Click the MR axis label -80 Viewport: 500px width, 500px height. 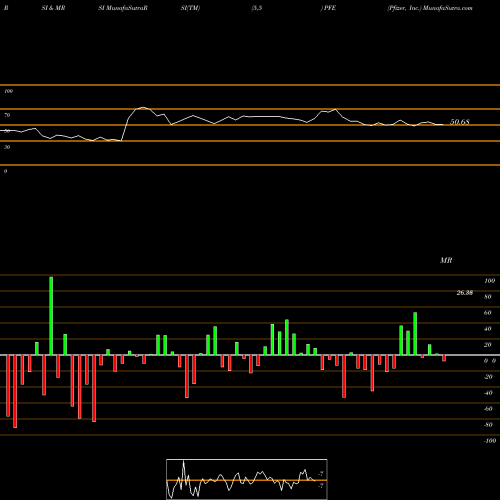pos(488,425)
